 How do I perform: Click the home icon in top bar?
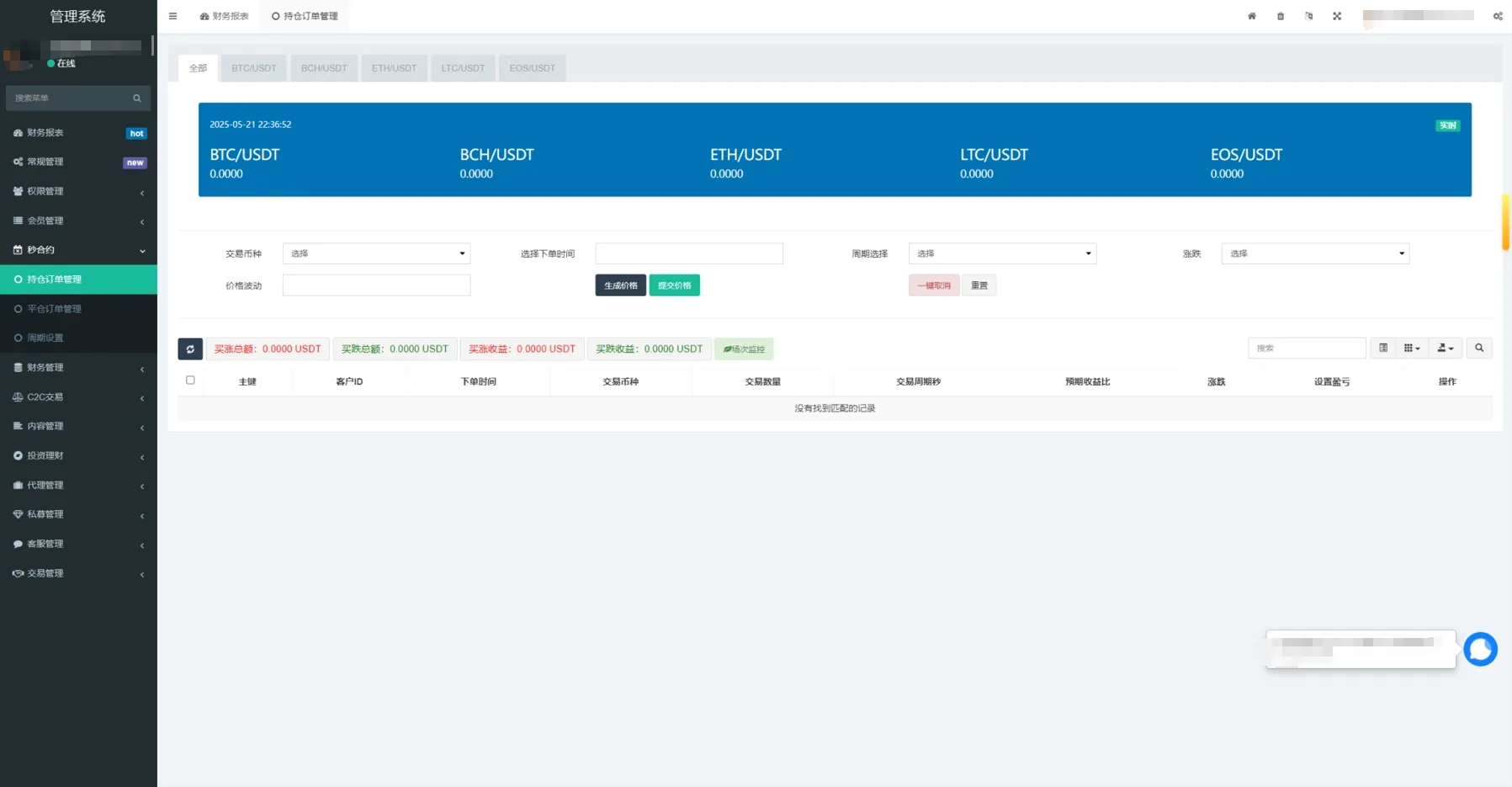click(x=1251, y=16)
